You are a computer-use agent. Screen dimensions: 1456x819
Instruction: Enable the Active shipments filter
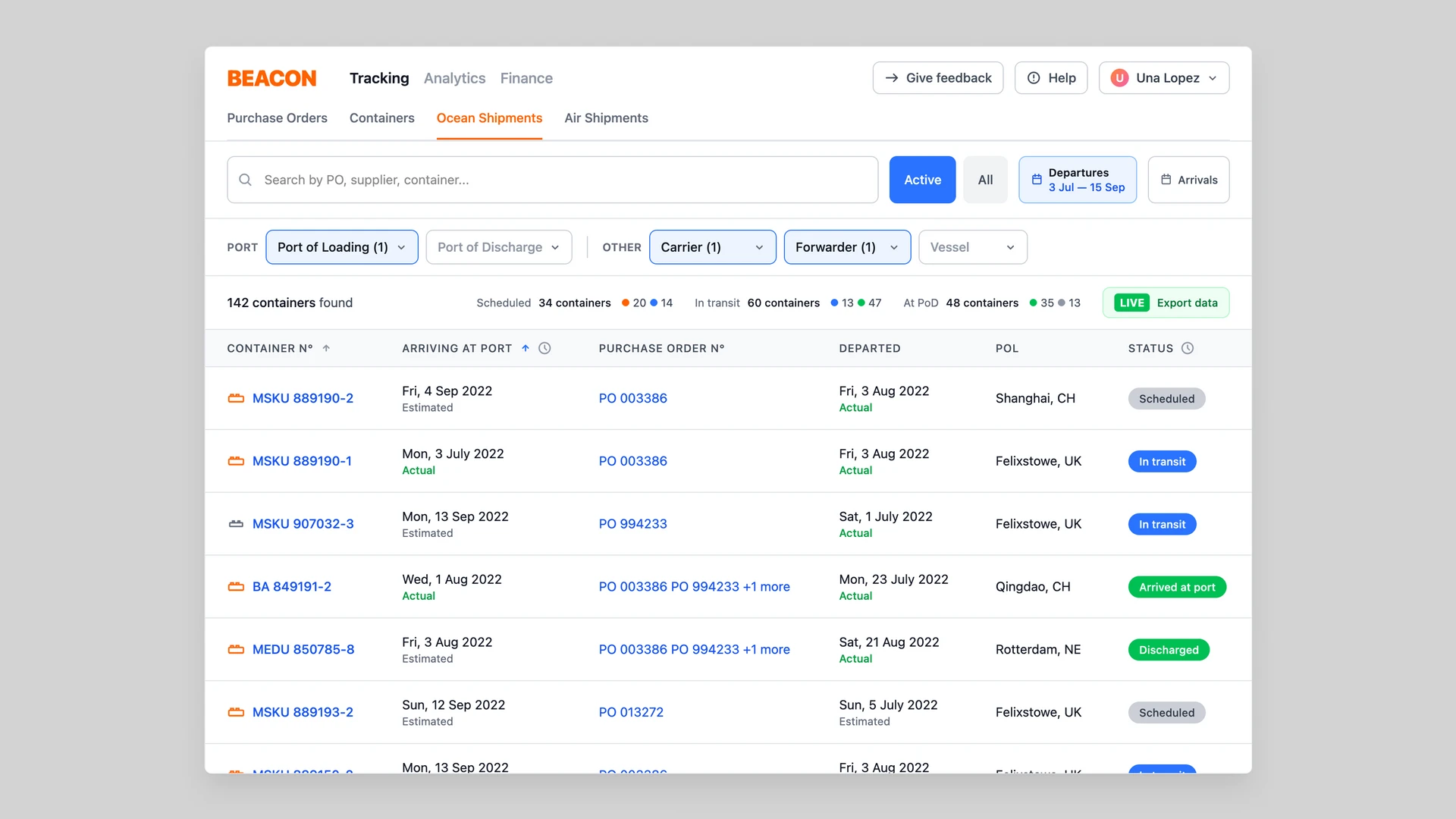(922, 180)
